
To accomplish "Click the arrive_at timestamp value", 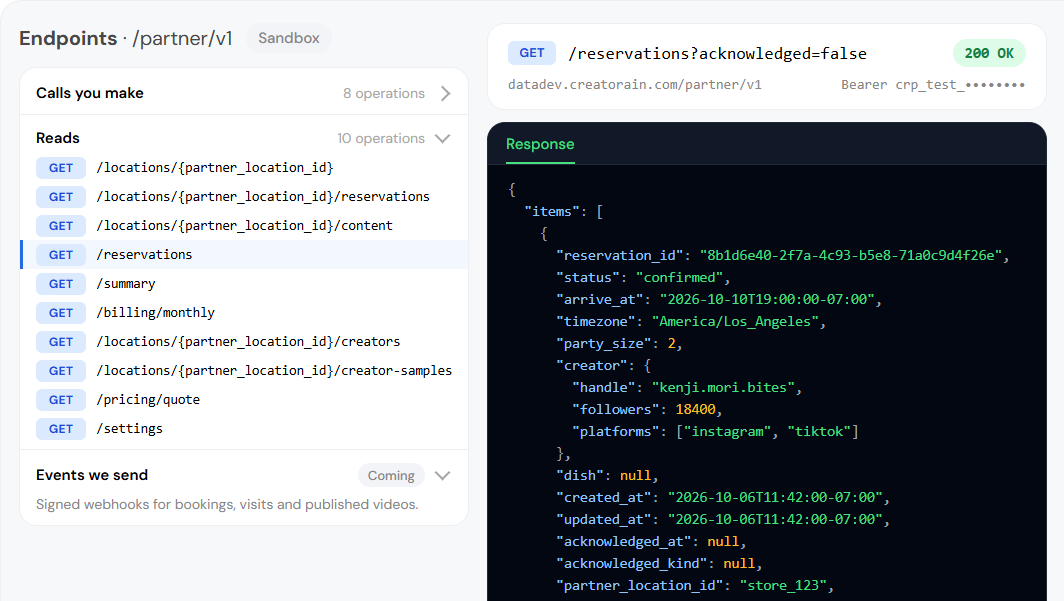I will click(x=767, y=300).
